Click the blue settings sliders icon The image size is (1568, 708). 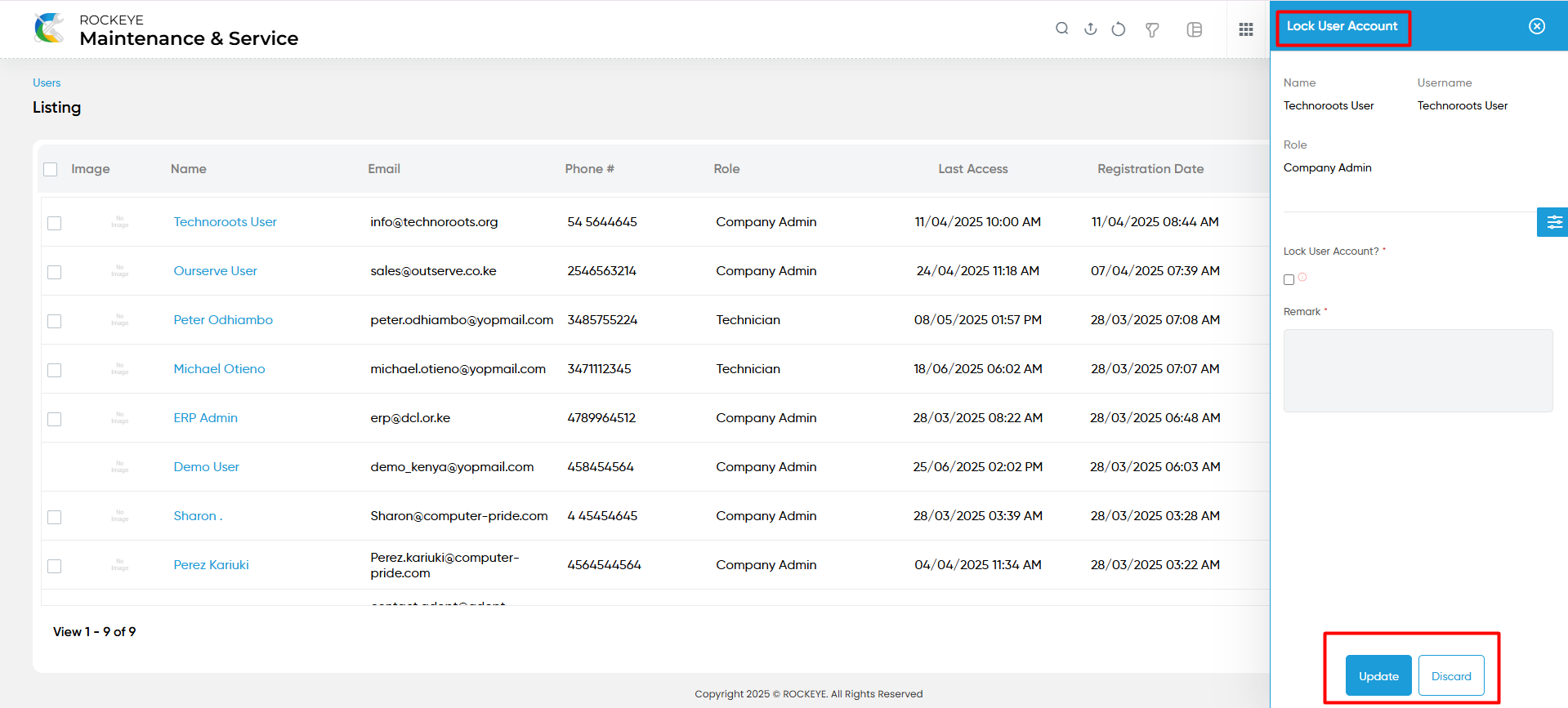point(1554,222)
